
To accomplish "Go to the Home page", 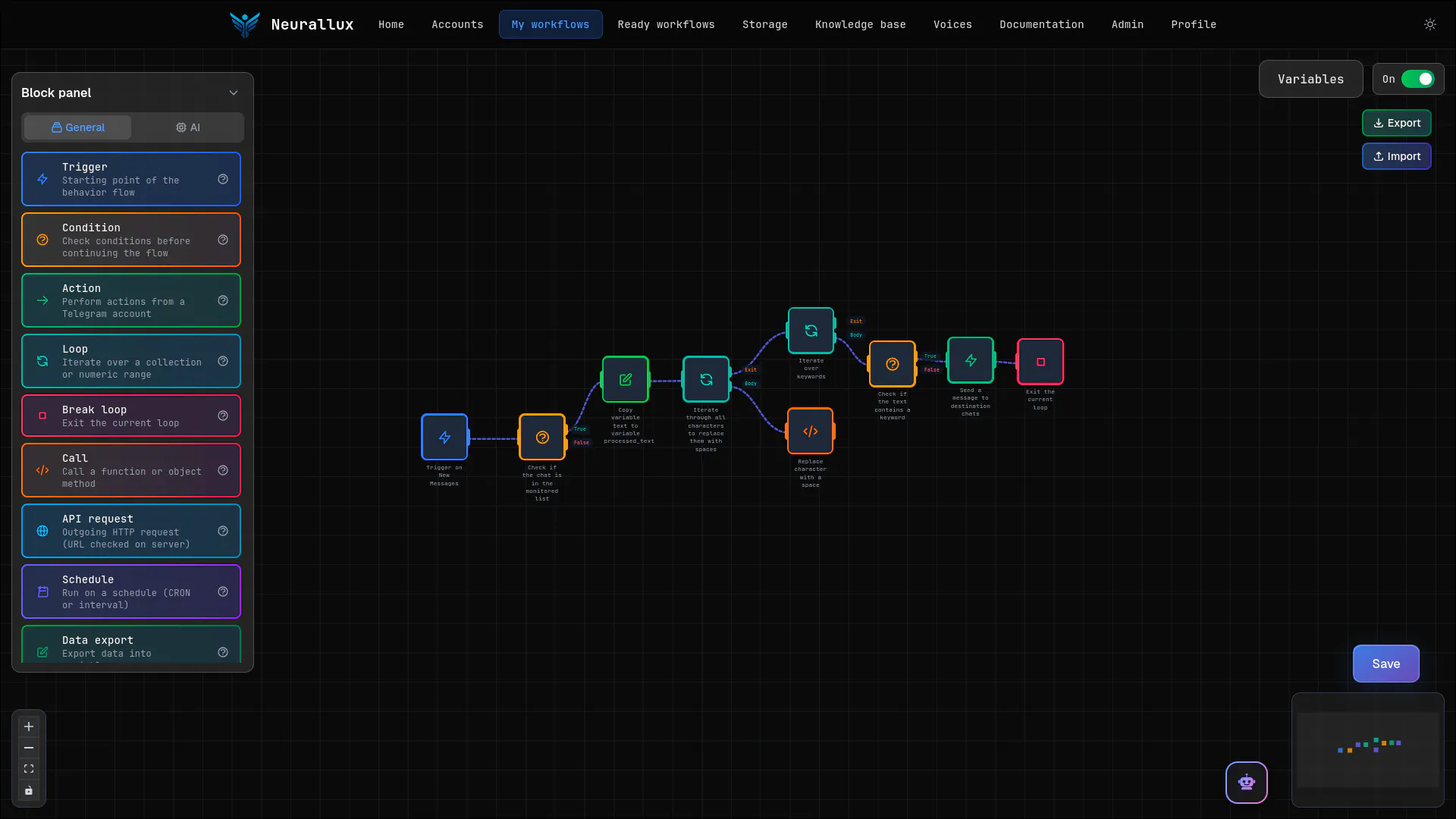I will [x=391, y=24].
